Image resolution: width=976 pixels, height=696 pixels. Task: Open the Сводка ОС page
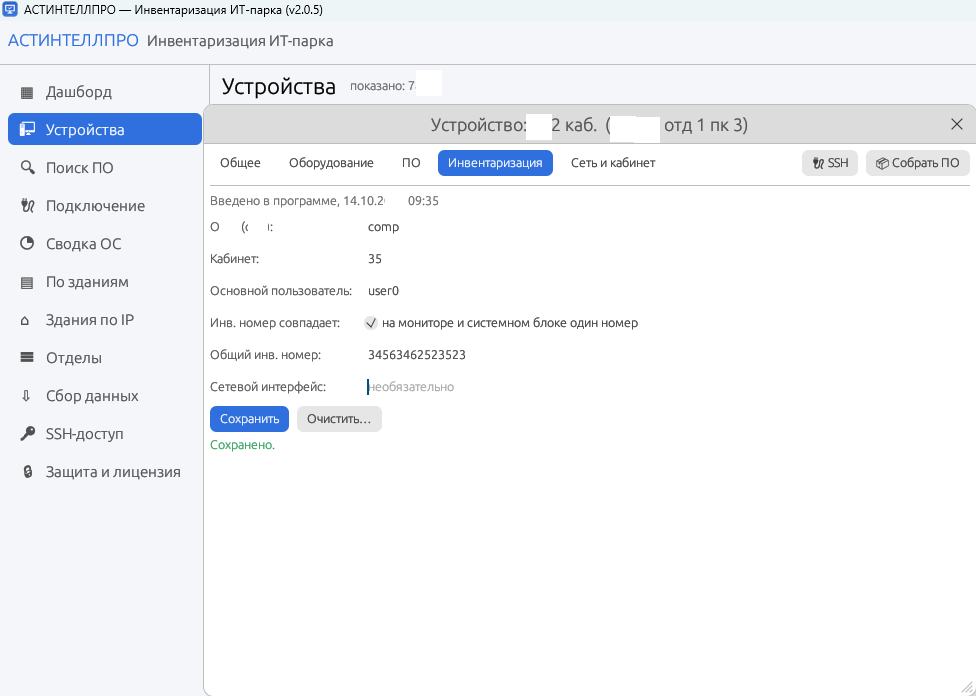coord(105,244)
